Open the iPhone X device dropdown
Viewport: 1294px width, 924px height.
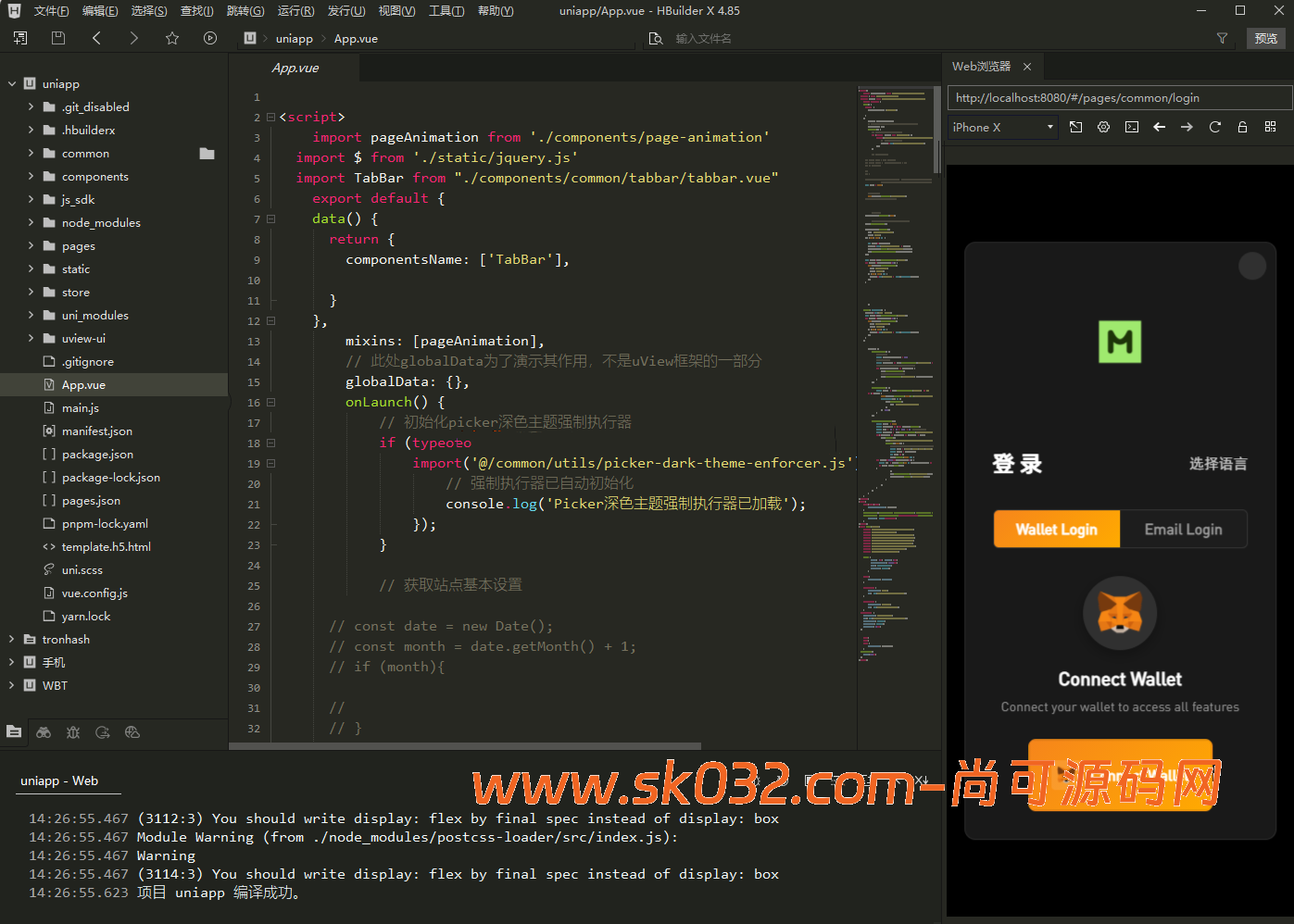tap(1003, 127)
